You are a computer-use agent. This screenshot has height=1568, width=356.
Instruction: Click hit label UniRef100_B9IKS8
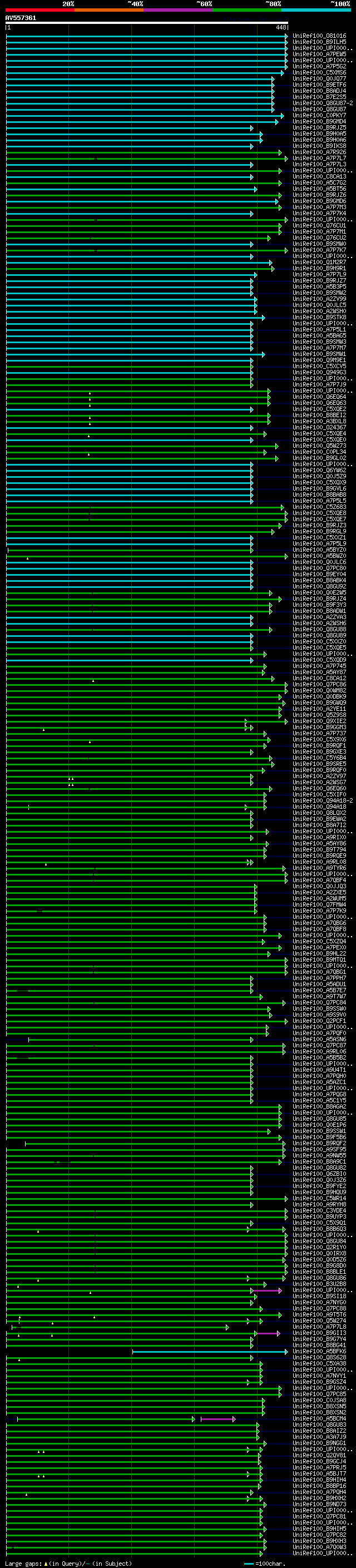[319, 146]
